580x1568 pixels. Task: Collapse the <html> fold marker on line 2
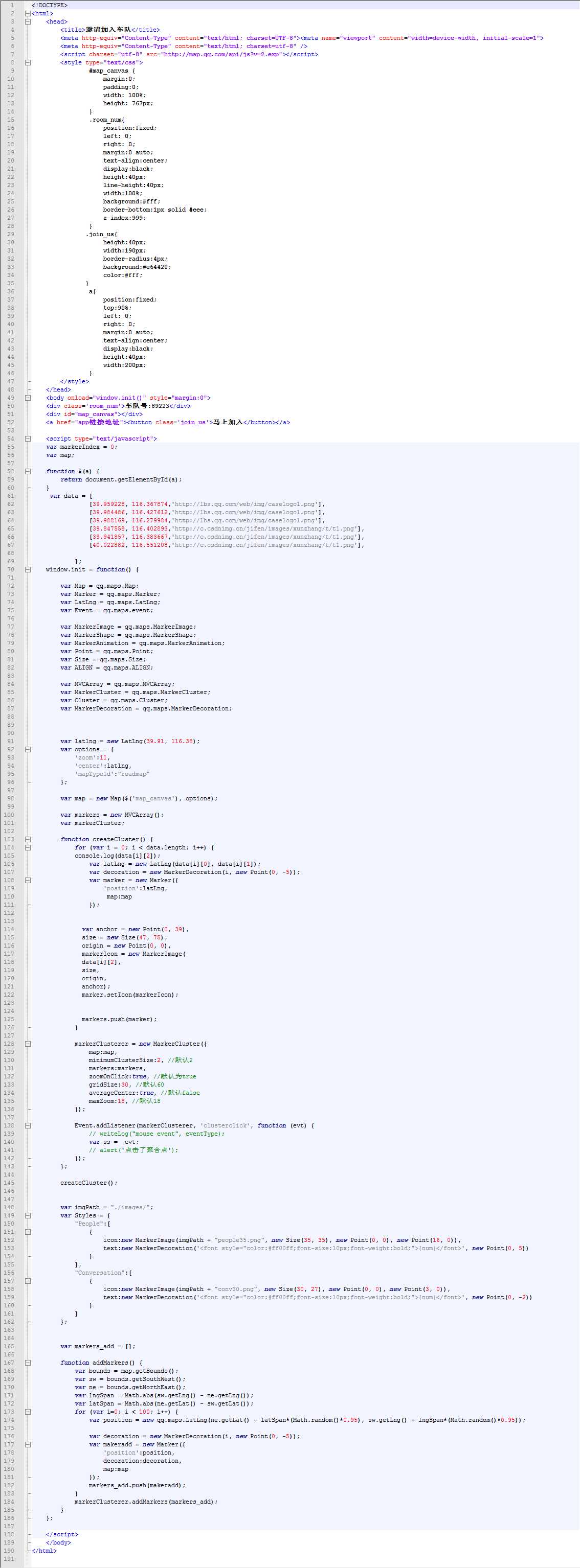pos(28,13)
